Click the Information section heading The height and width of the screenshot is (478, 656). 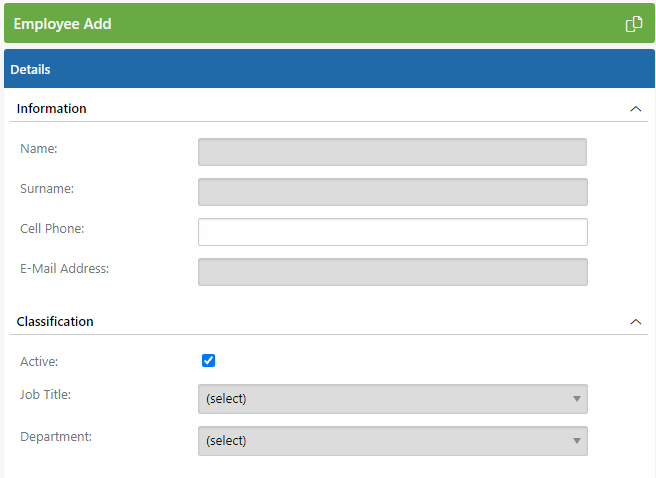(51, 108)
